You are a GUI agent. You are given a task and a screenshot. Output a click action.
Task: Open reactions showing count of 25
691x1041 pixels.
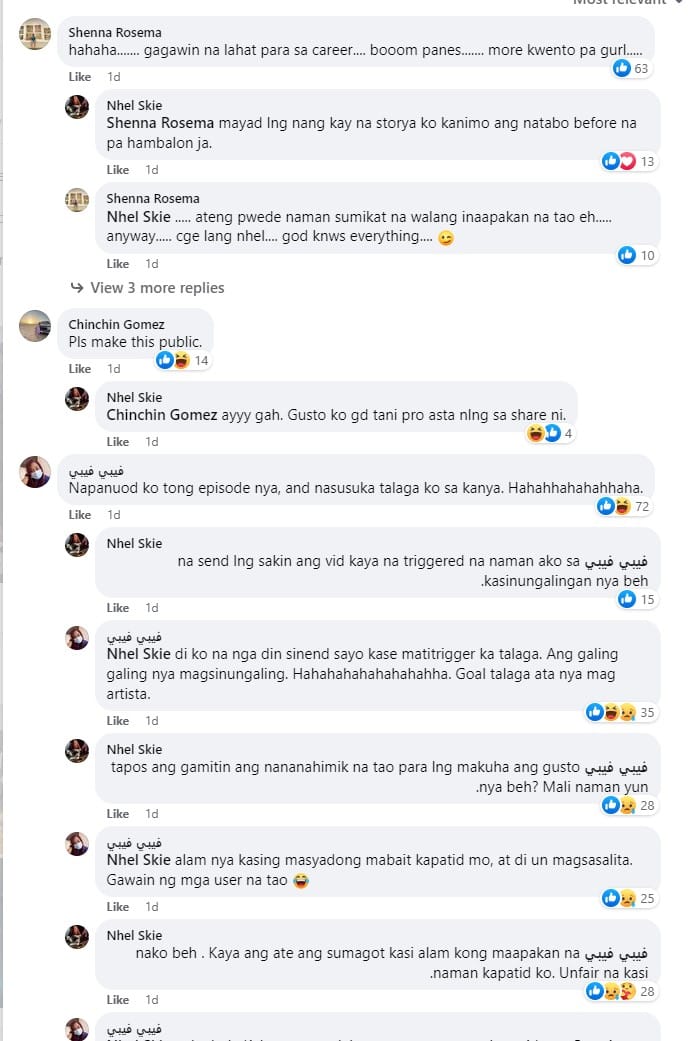coord(630,898)
